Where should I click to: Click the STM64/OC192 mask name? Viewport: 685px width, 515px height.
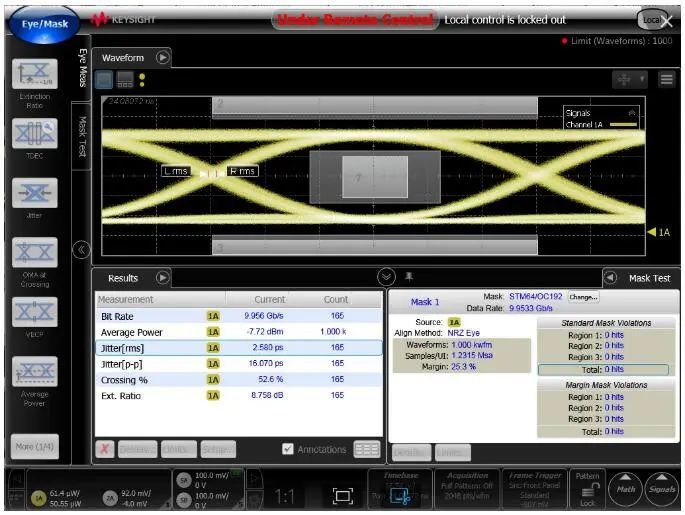tap(536, 297)
